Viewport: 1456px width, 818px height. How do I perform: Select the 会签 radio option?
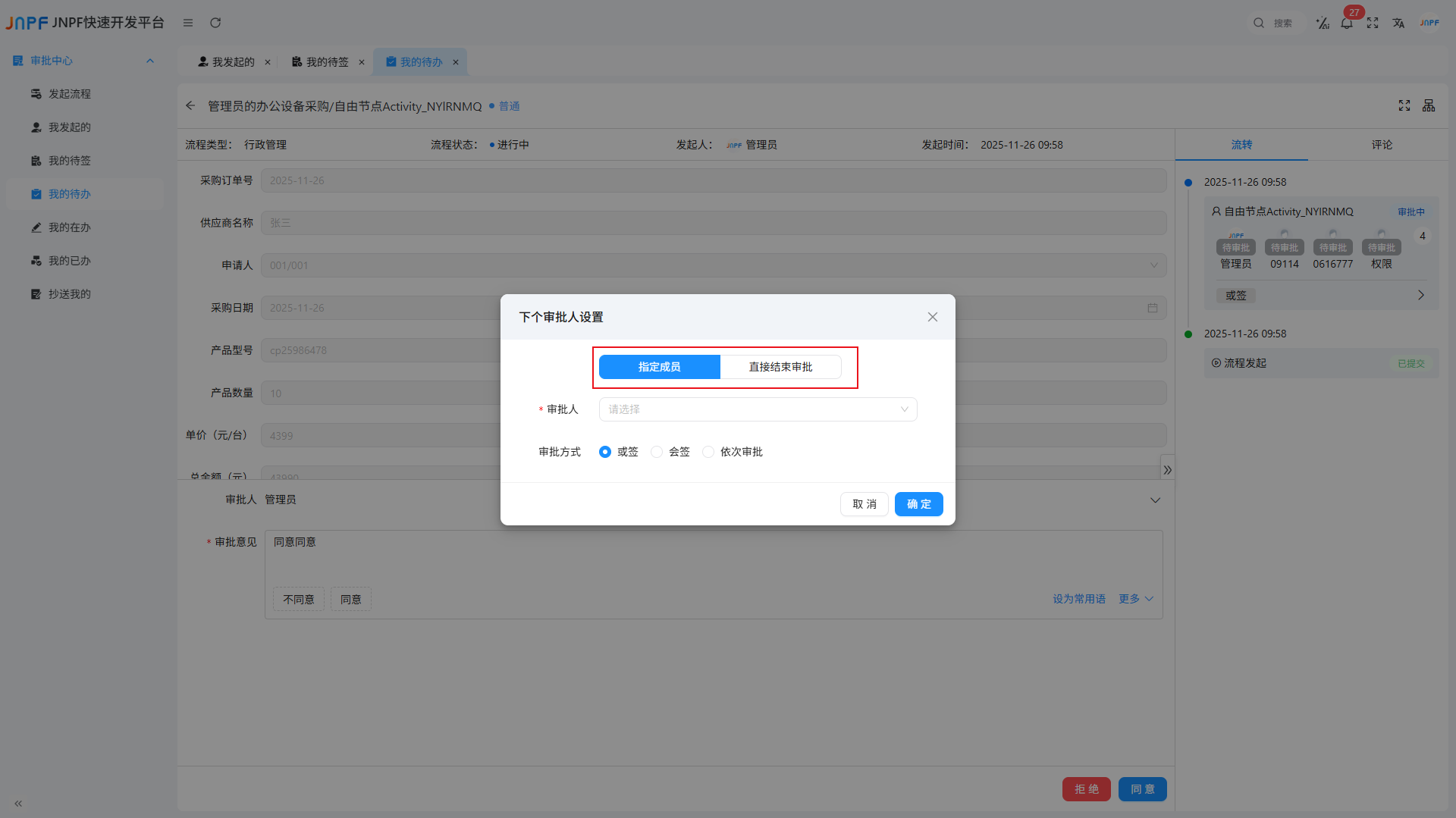tap(657, 452)
